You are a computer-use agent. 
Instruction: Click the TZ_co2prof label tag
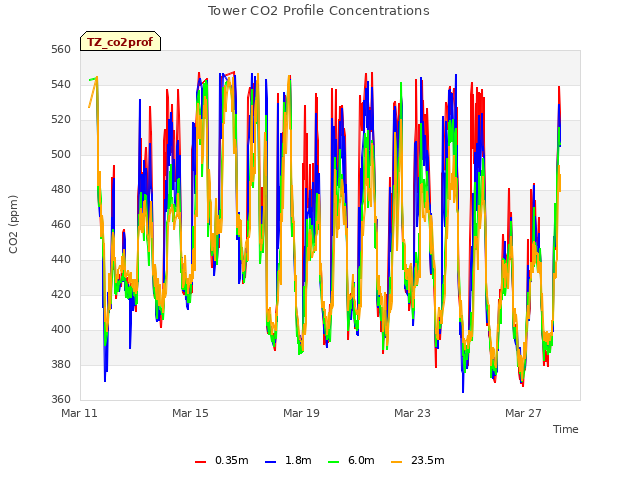click(x=120, y=42)
